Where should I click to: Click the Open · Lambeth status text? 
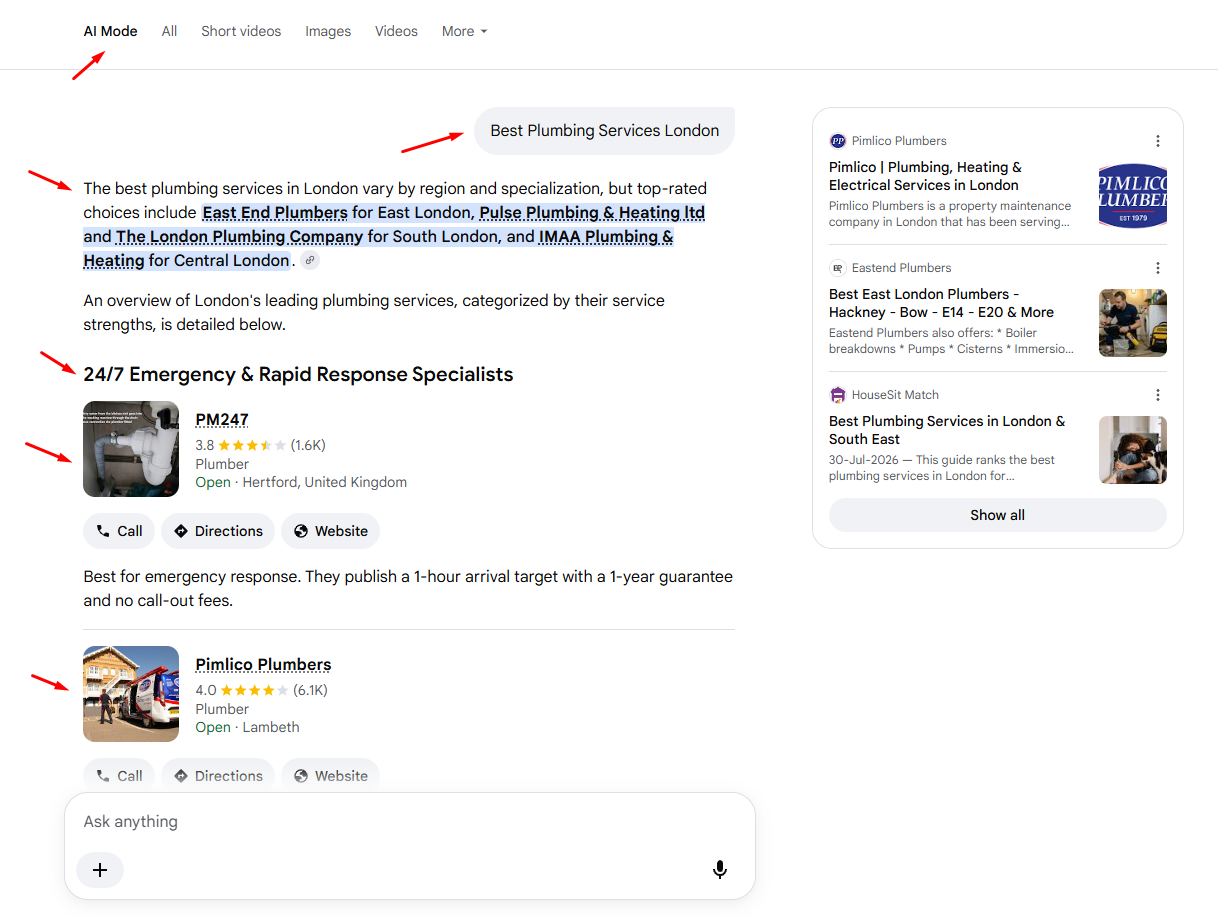(x=247, y=727)
